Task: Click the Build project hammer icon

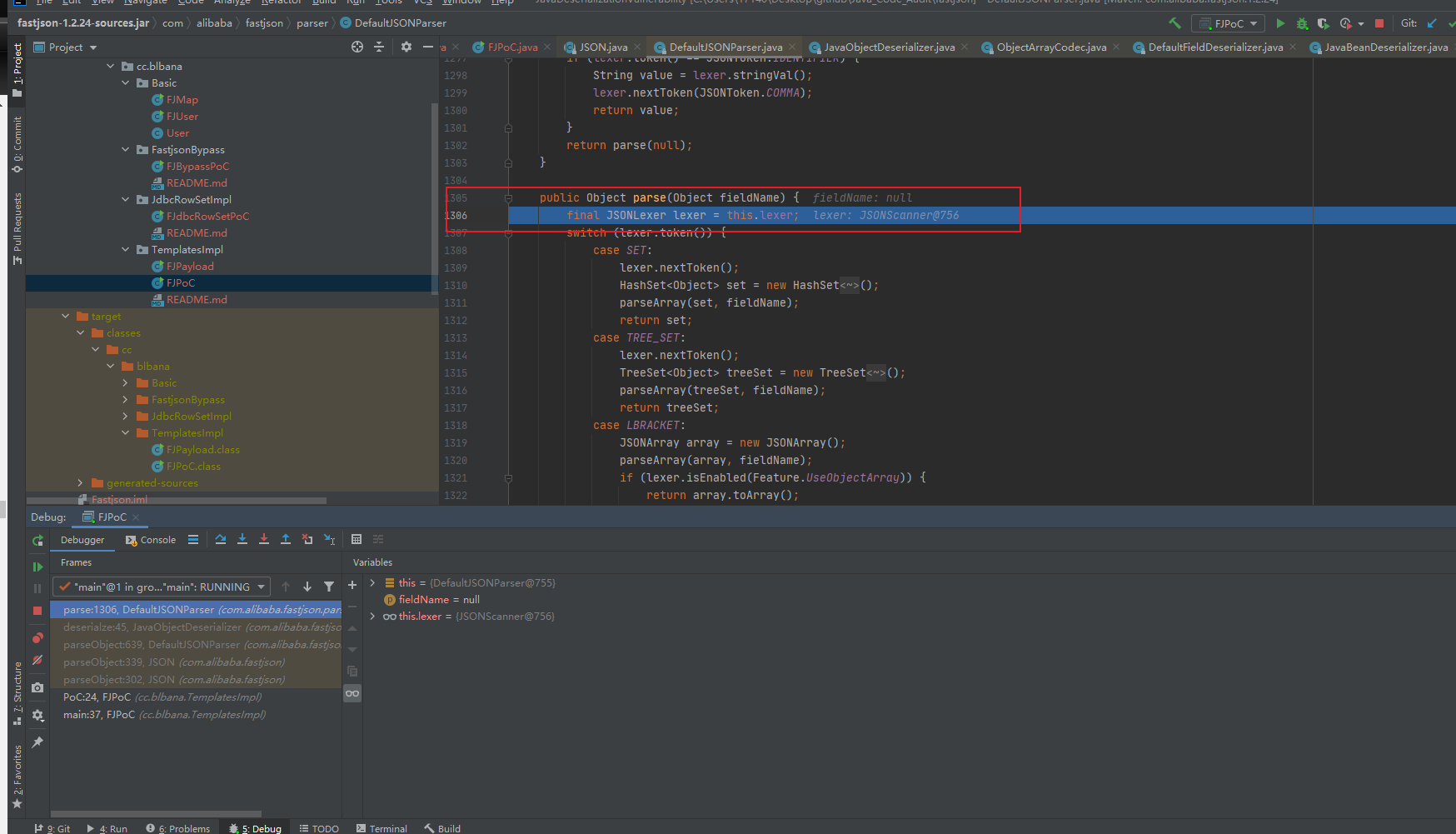Action: pyautogui.click(x=1174, y=23)
